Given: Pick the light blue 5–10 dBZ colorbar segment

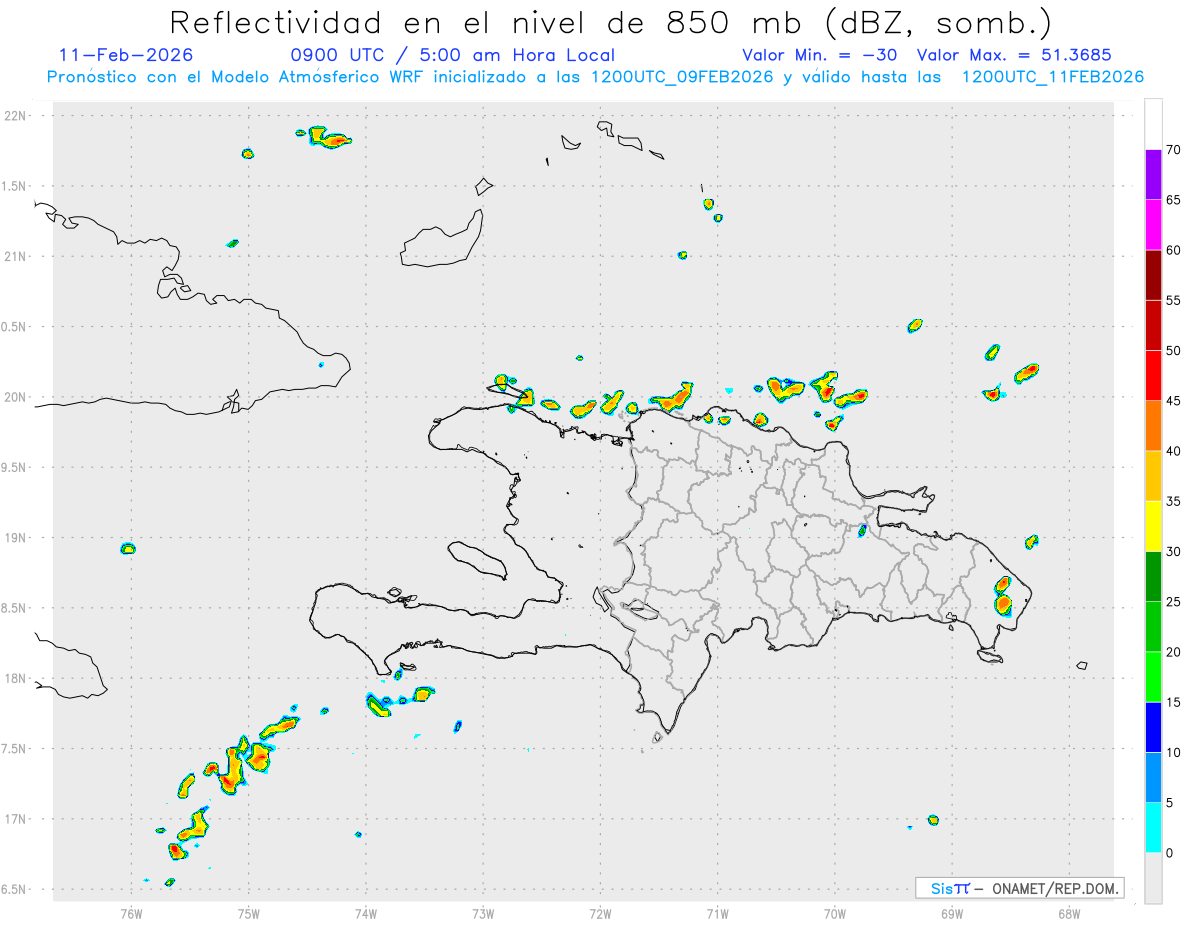Looking at the screenshot, I should (x=1153, y=778).
